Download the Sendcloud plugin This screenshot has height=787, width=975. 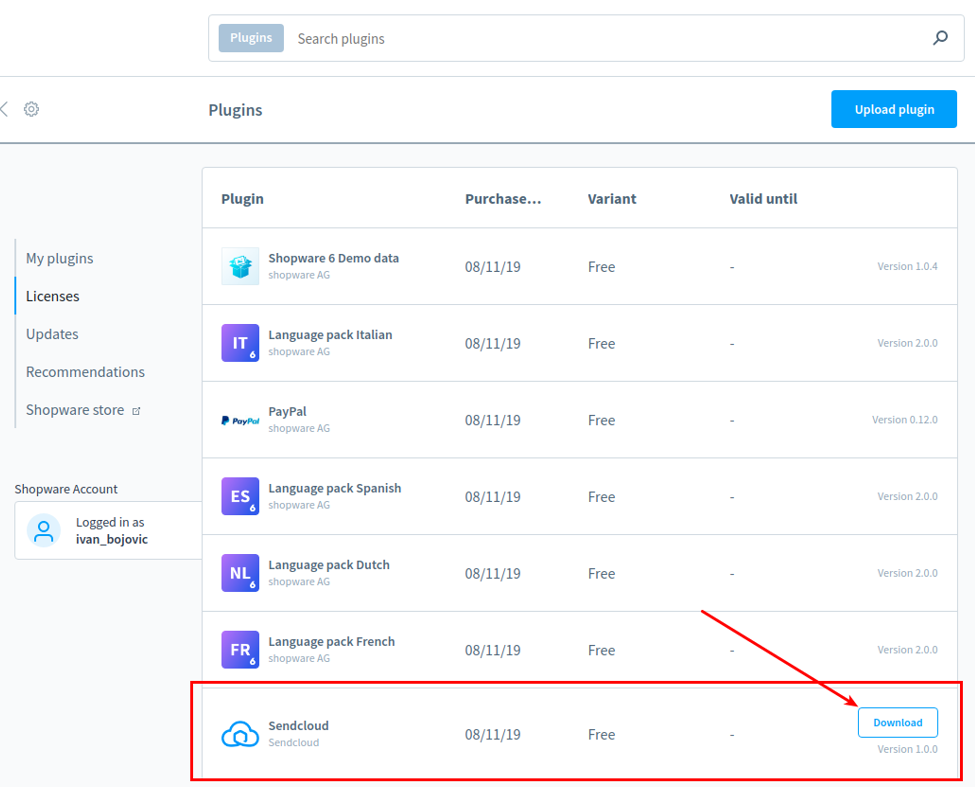point(897,722)
